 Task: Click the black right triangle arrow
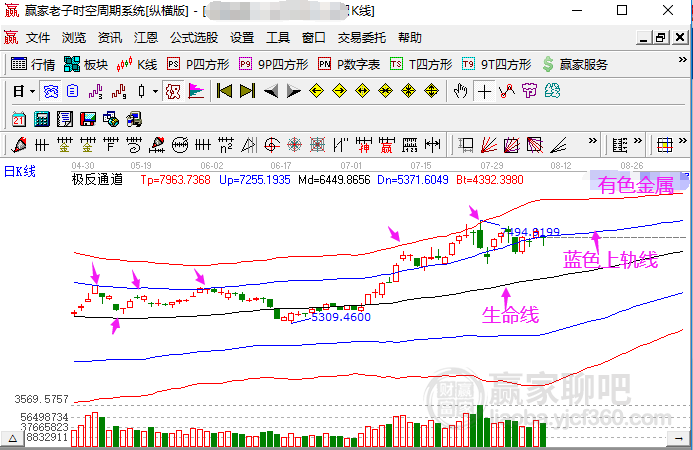(x=293, y=92)
